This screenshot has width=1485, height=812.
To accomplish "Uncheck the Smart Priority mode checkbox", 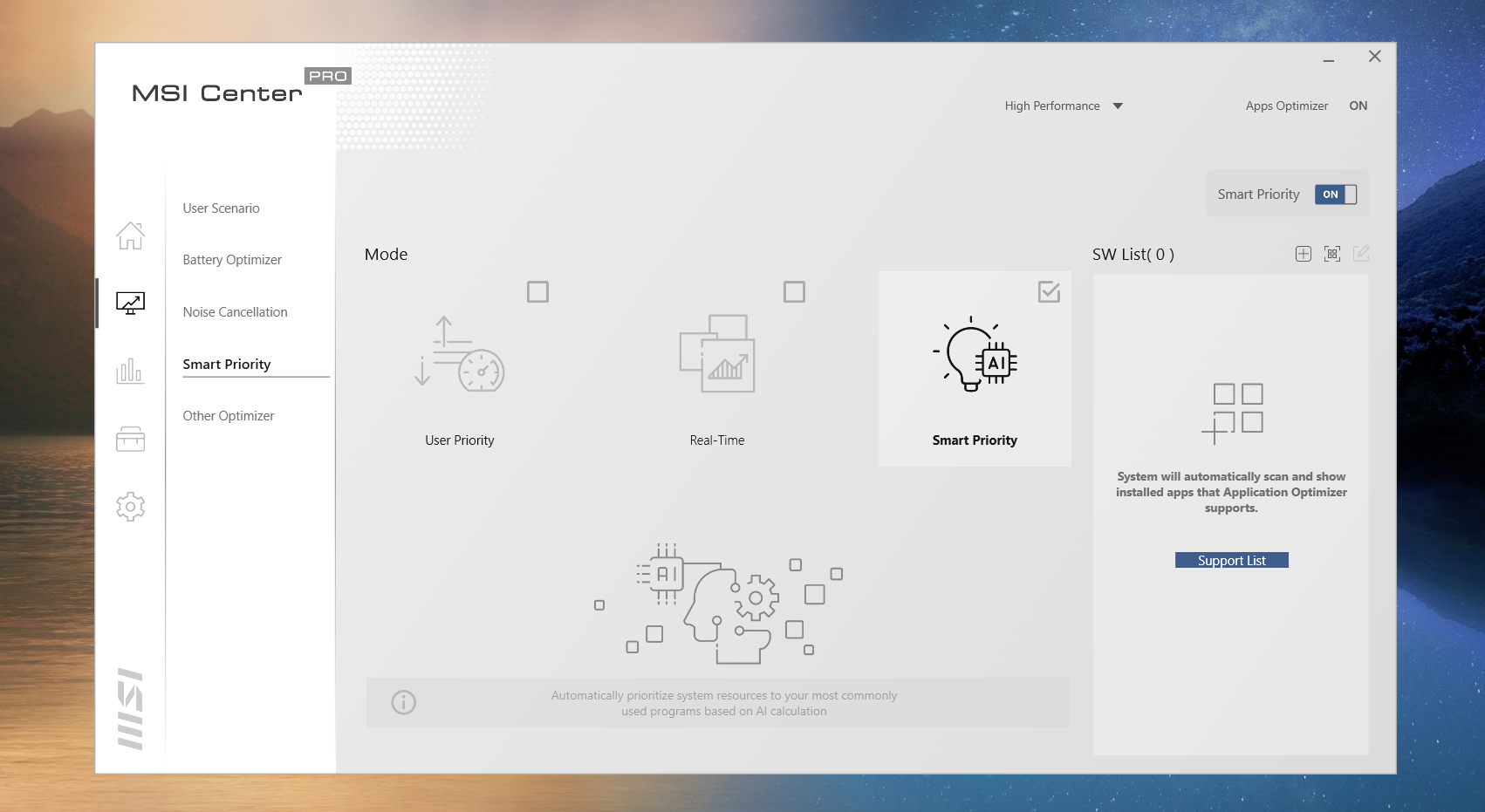I will (1050, 292).
